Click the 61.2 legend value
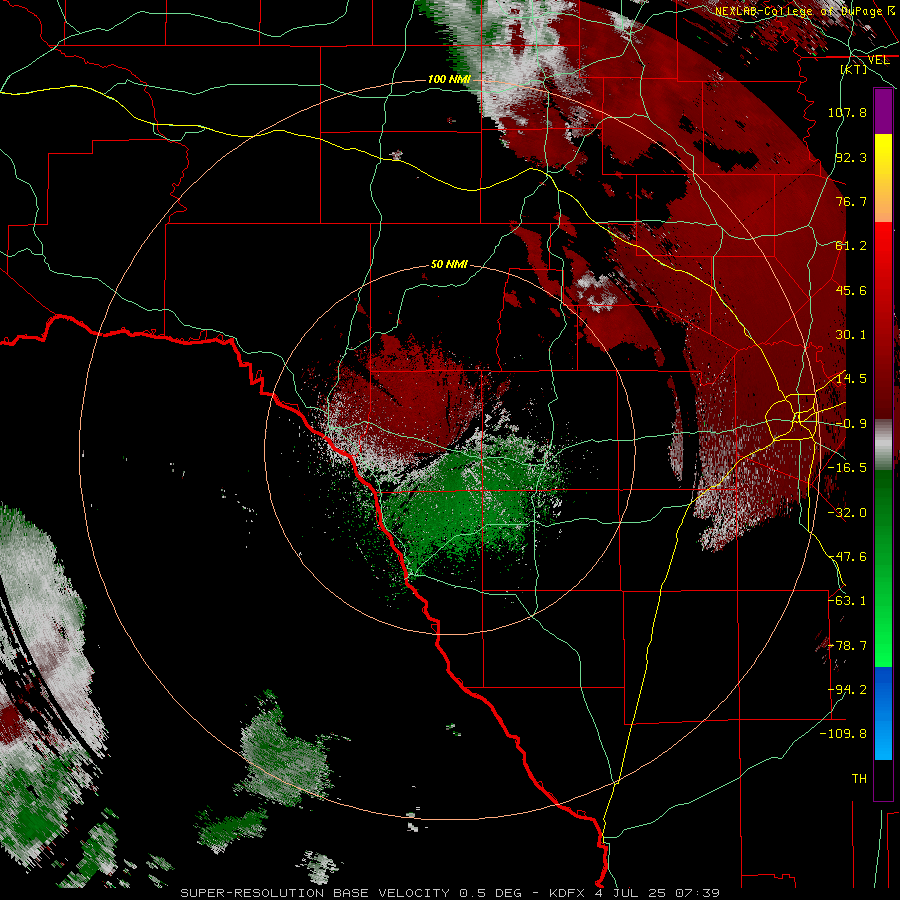 [x=851, y=246]
